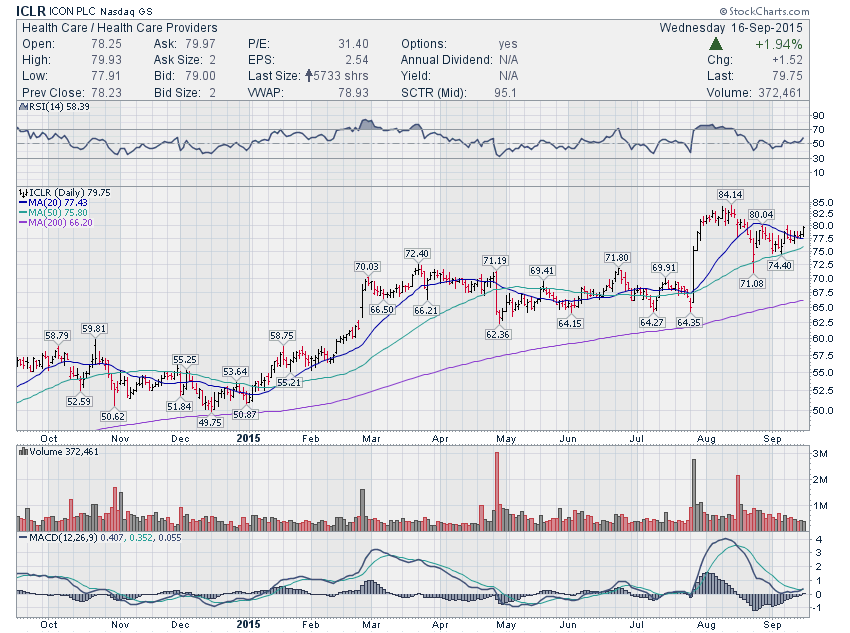Click the 58.79 price annotation

coord(57,336)
